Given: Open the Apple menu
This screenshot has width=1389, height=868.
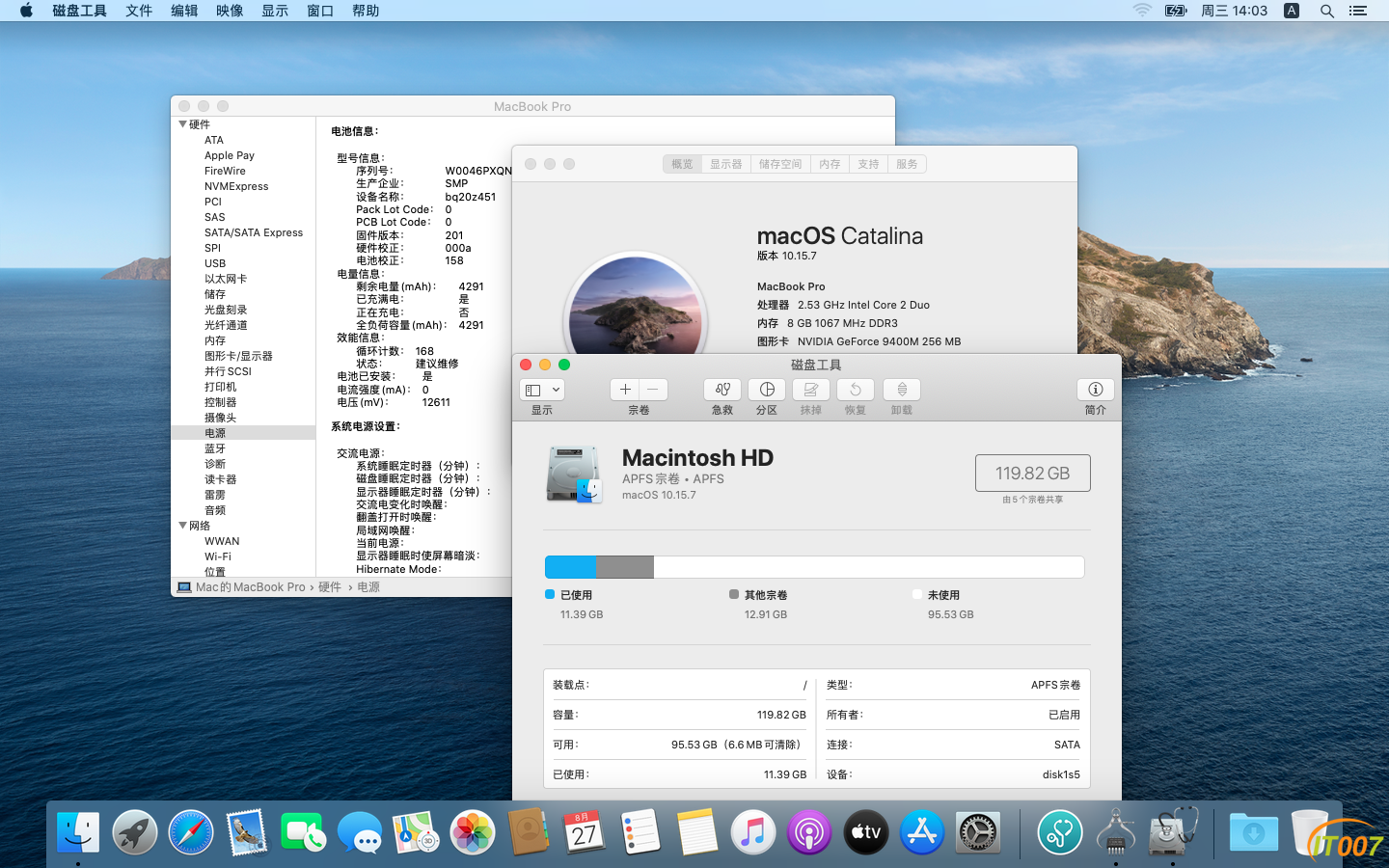Looking at the screenshot, I should (26, 11).
